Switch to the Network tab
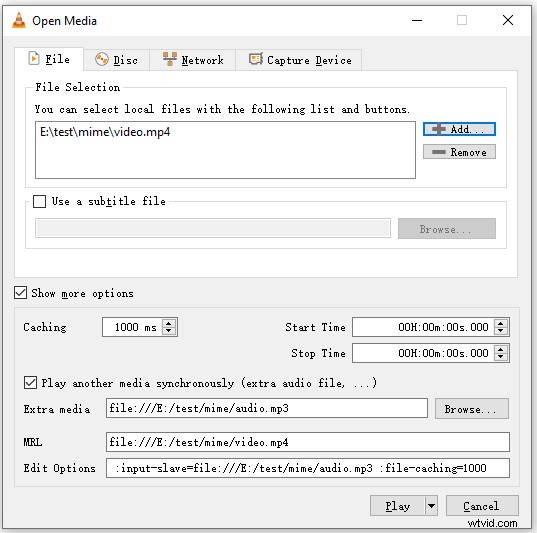 coord(193,60)
